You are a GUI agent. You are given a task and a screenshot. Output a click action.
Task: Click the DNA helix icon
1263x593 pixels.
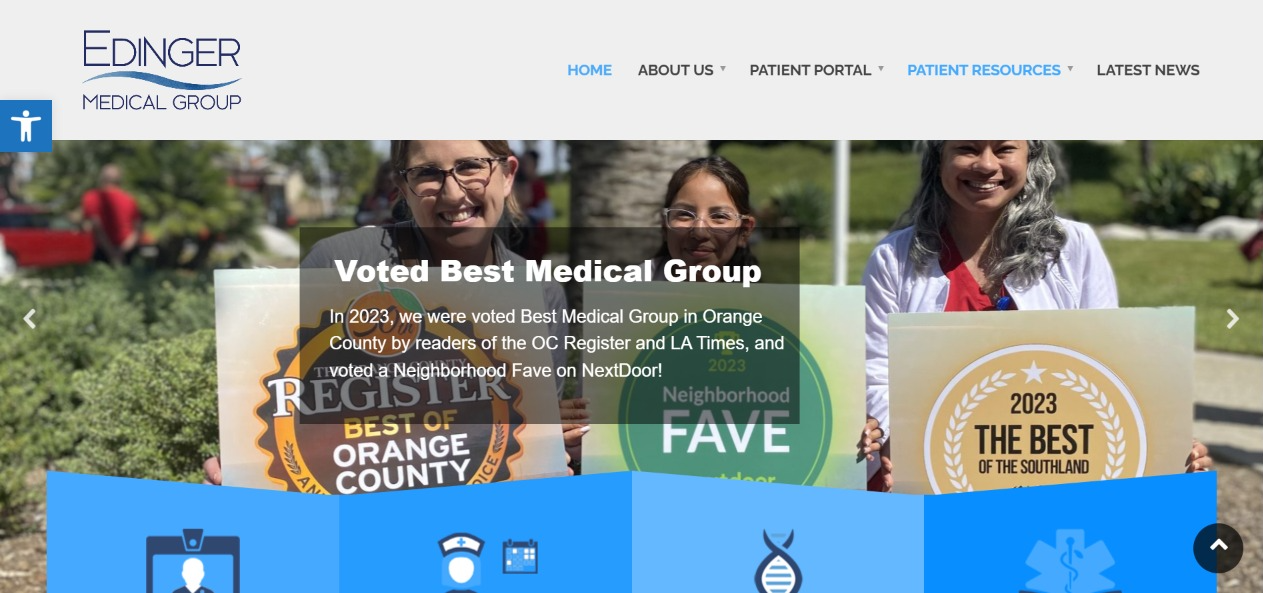click(x=778, y=562)
